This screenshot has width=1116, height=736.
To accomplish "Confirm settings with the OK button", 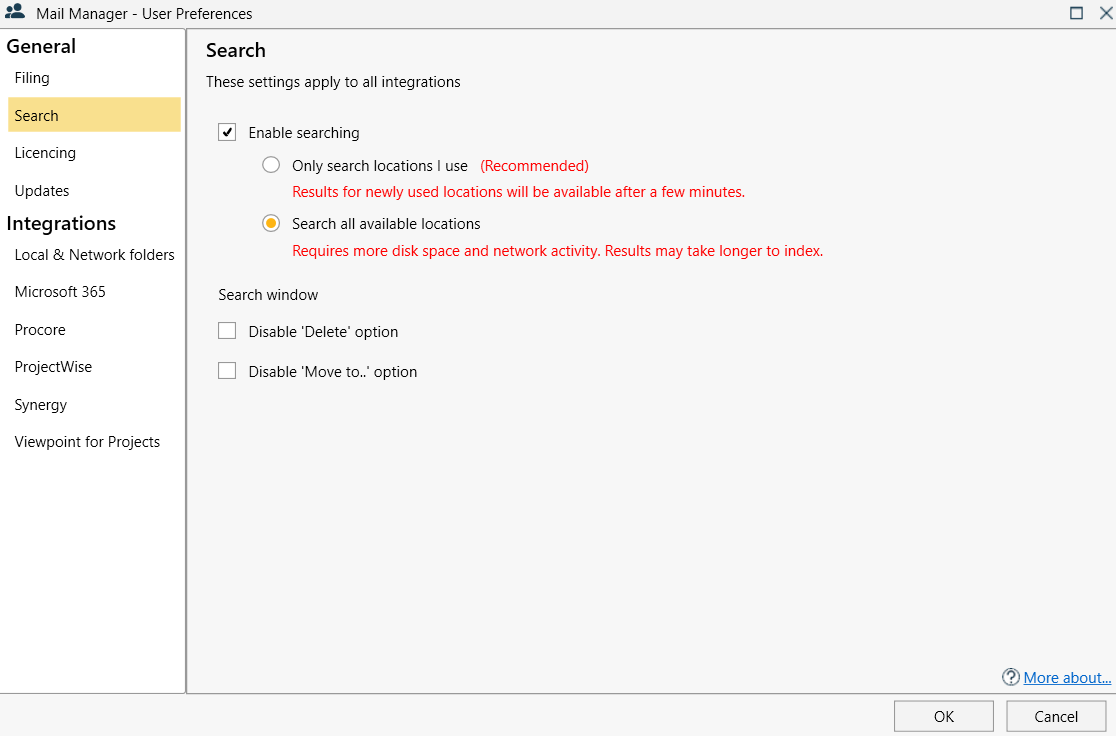I will point(943,715).
